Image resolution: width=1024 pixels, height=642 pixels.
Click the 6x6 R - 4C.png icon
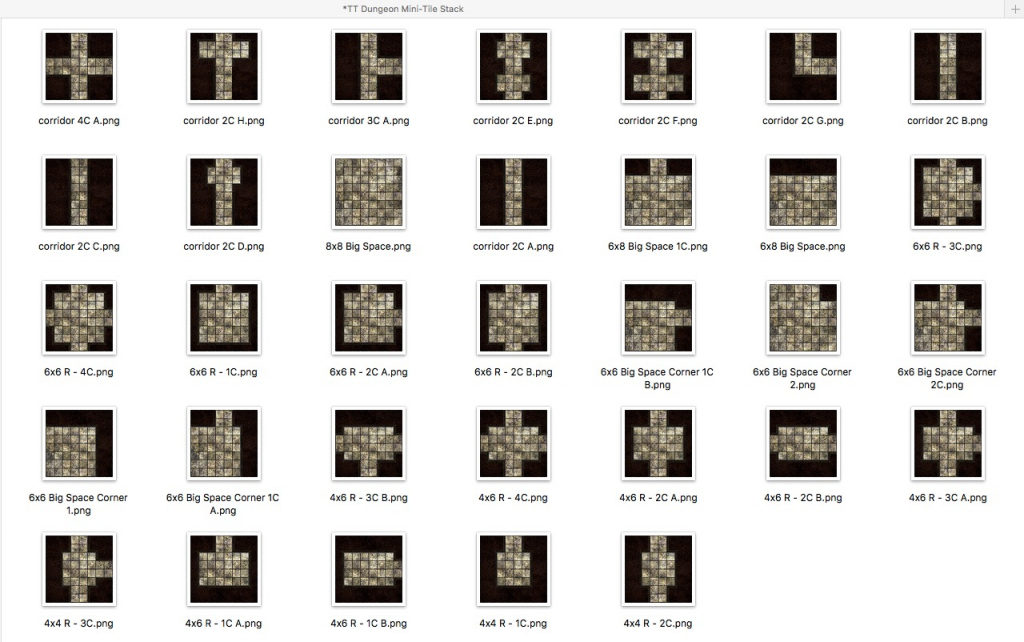click(x=79, y=318)
